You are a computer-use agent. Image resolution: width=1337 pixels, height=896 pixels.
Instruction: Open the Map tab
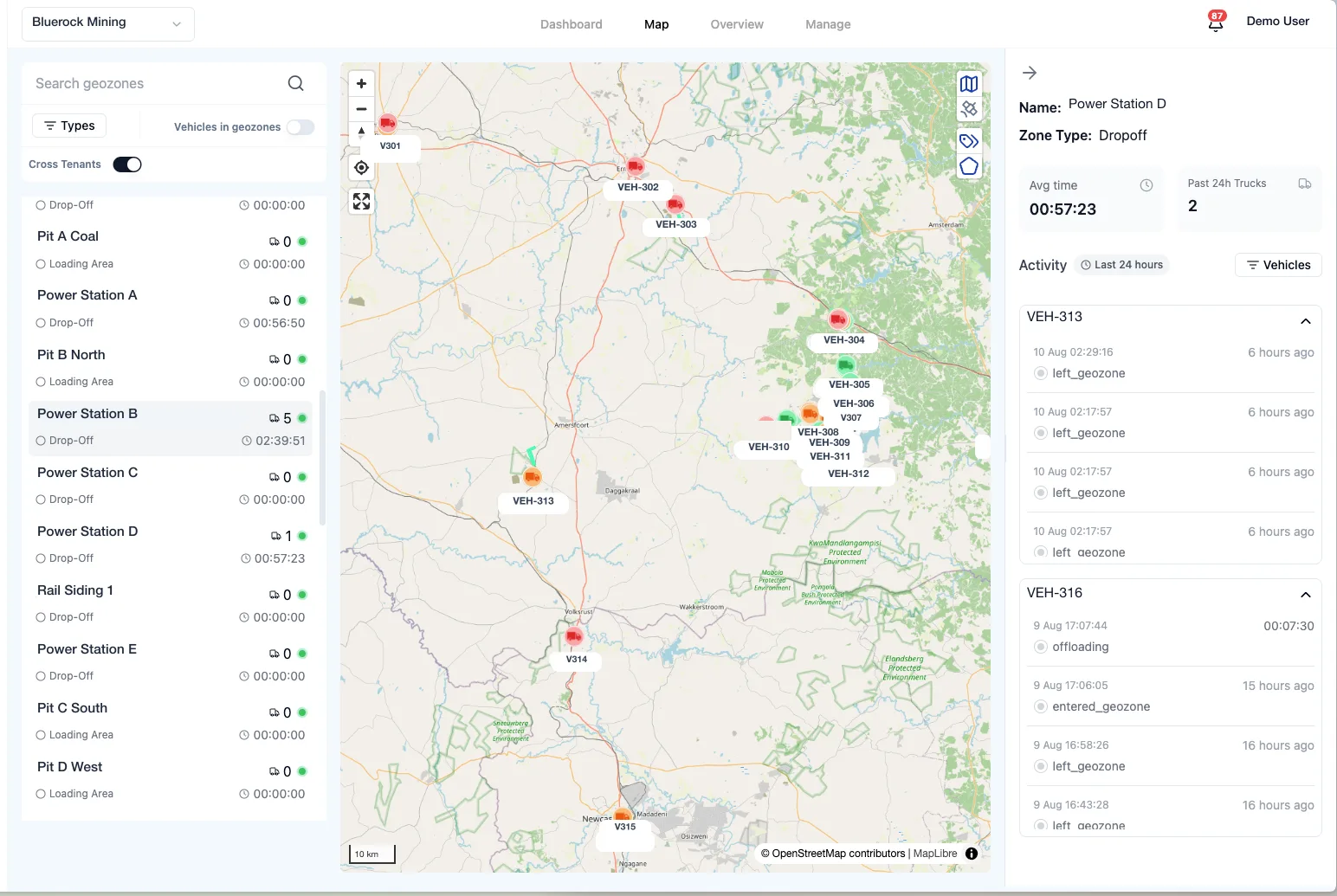point(656,24)
